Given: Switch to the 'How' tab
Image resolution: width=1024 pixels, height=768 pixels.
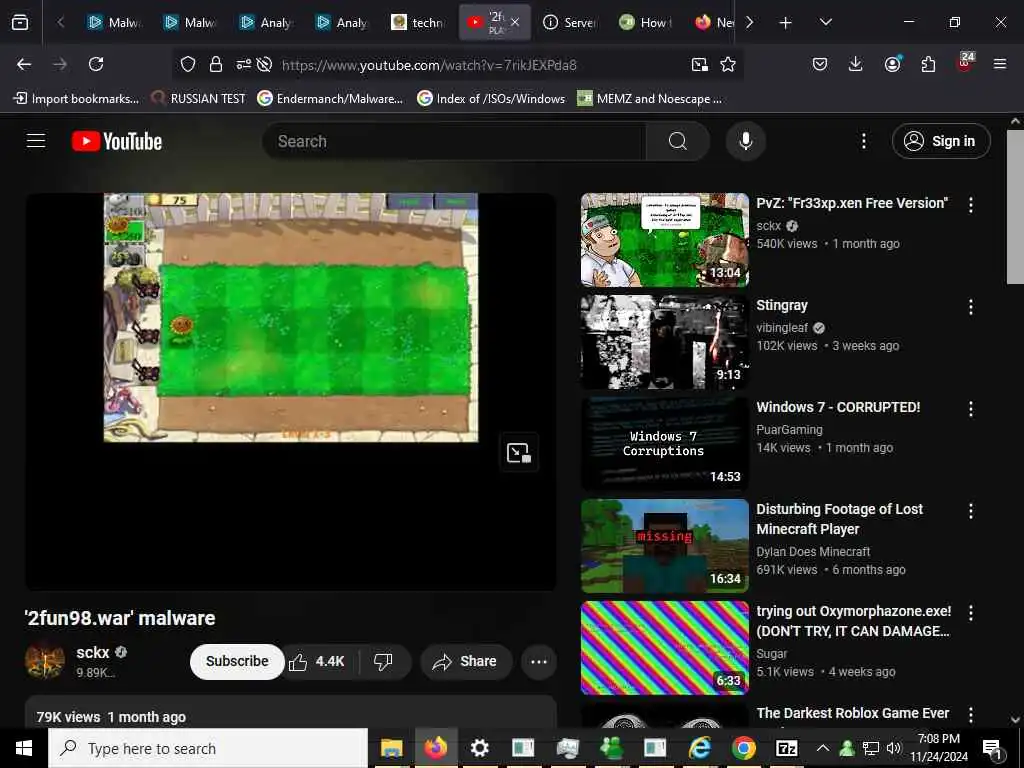Looking at the screenshot, I should point(645,22).
